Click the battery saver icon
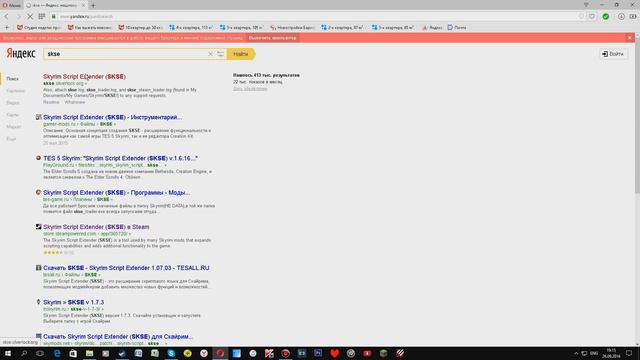Screen dimensions: 640x360 633,16
